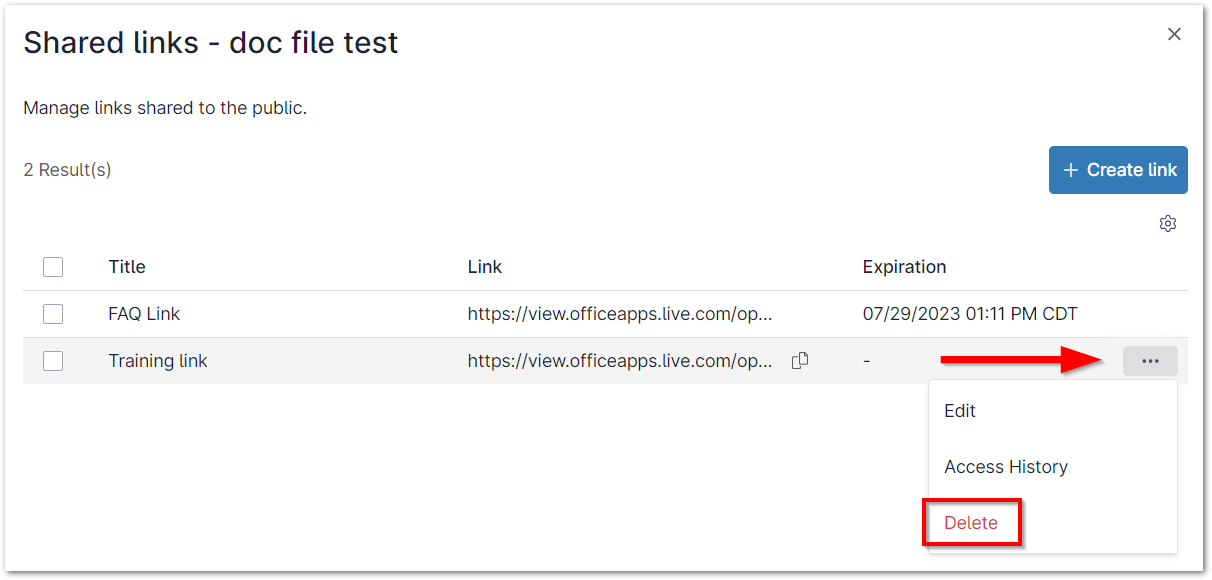Screen dimensions: 1212x580
Task: Open Access History for the Training link
Action: tap(1006, 466)
